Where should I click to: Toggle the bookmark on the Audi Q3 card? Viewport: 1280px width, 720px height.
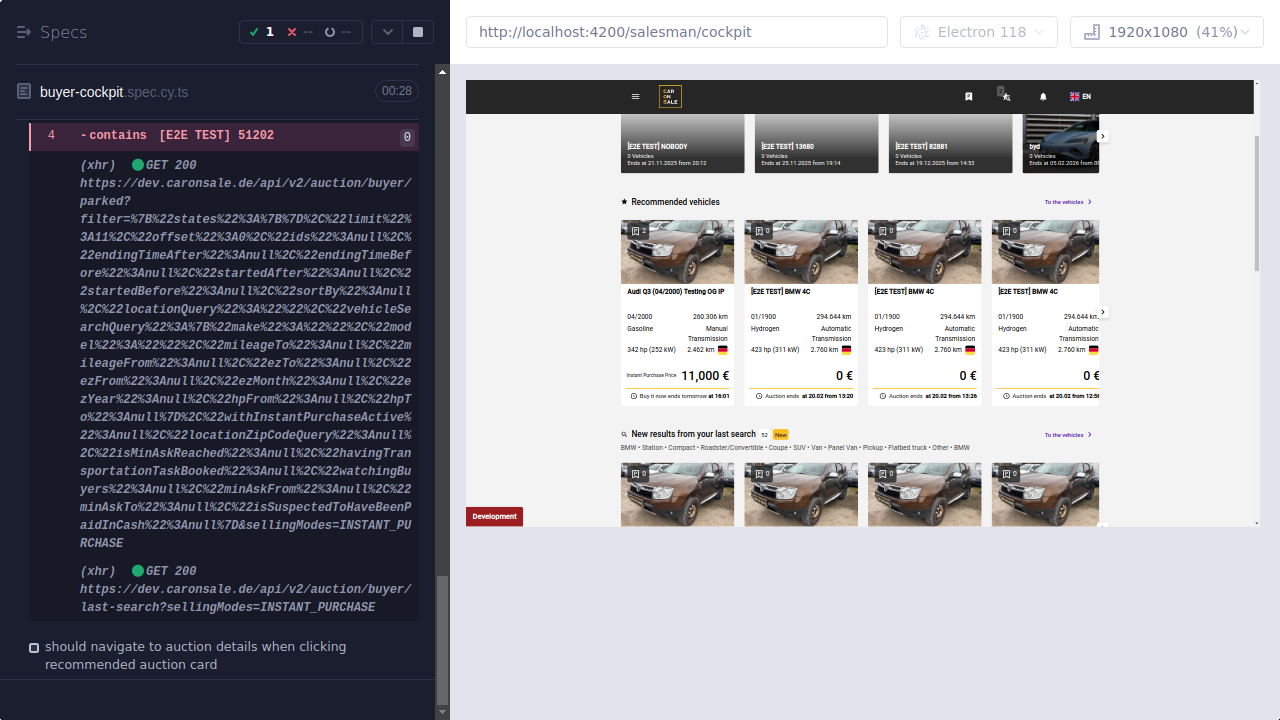(634, 230)
